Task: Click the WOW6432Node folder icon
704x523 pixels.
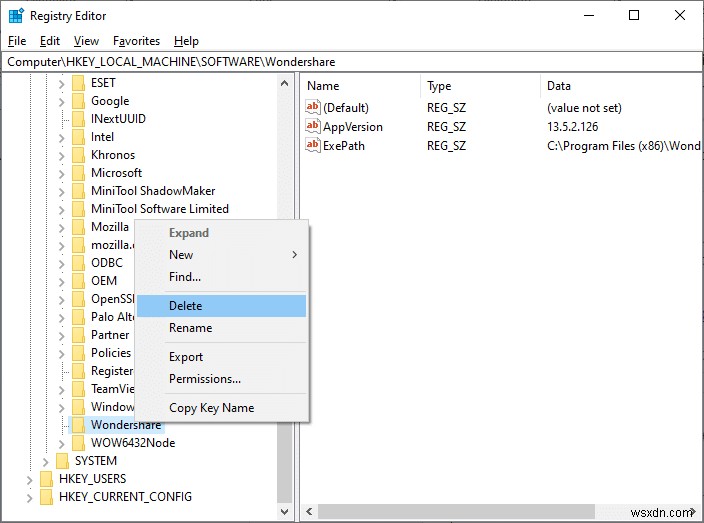Action: point(78,443)
